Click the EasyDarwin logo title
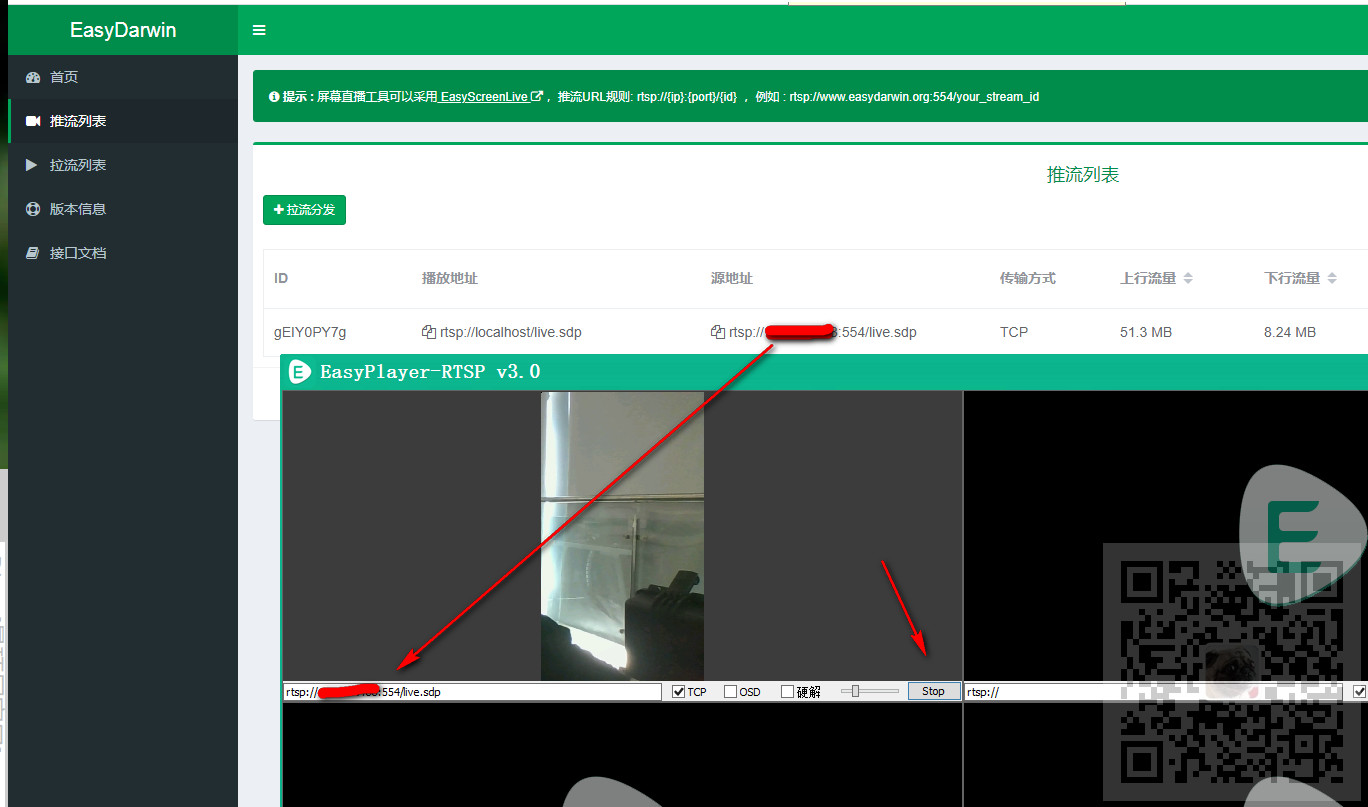 click(123, 30)
